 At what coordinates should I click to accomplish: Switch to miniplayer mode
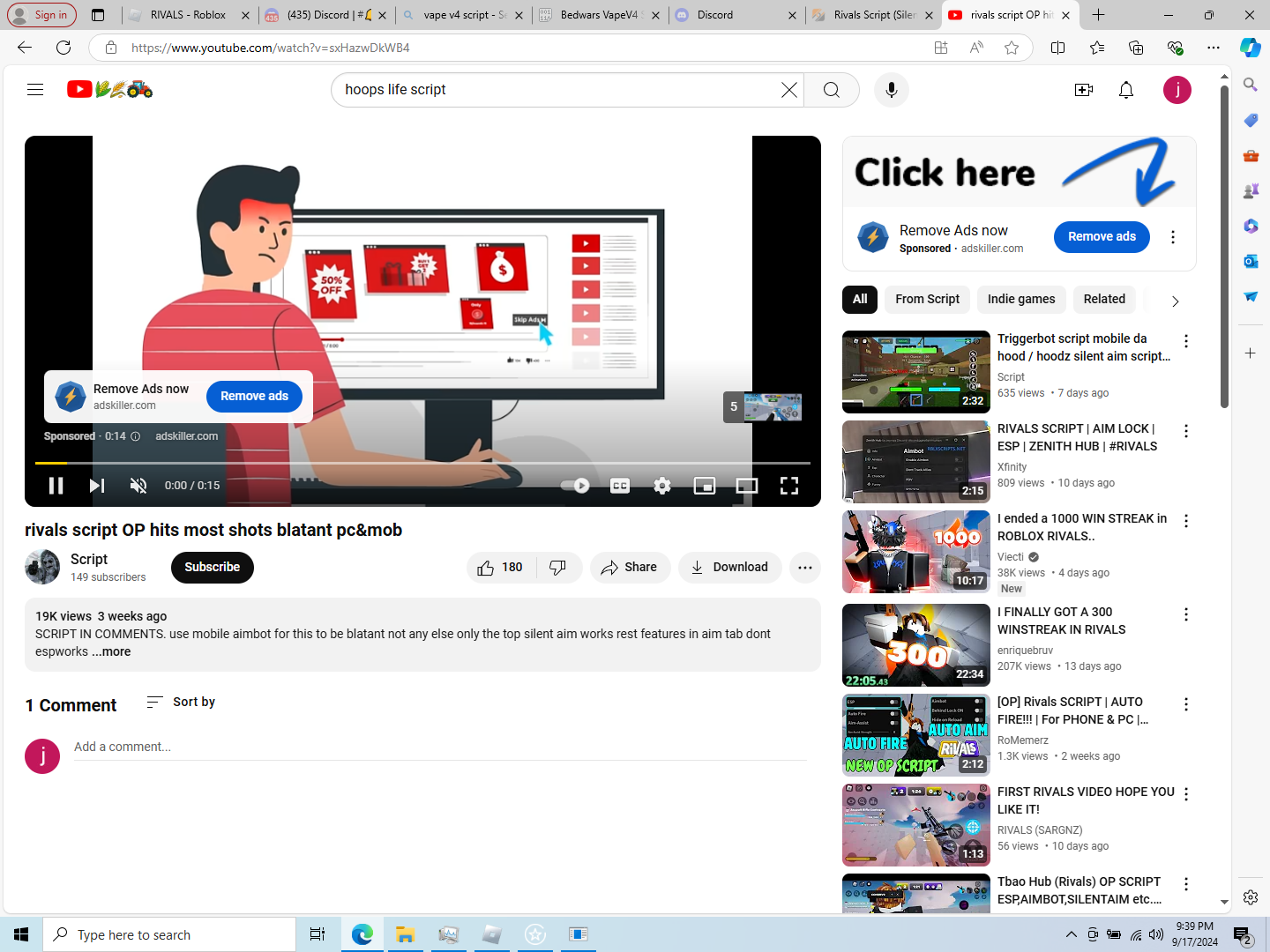(705, 486)
